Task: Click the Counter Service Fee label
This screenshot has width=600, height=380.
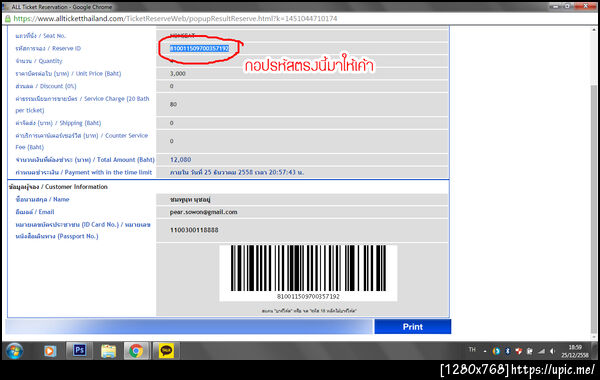Action: pyautogui.click(x=82, y=141)
